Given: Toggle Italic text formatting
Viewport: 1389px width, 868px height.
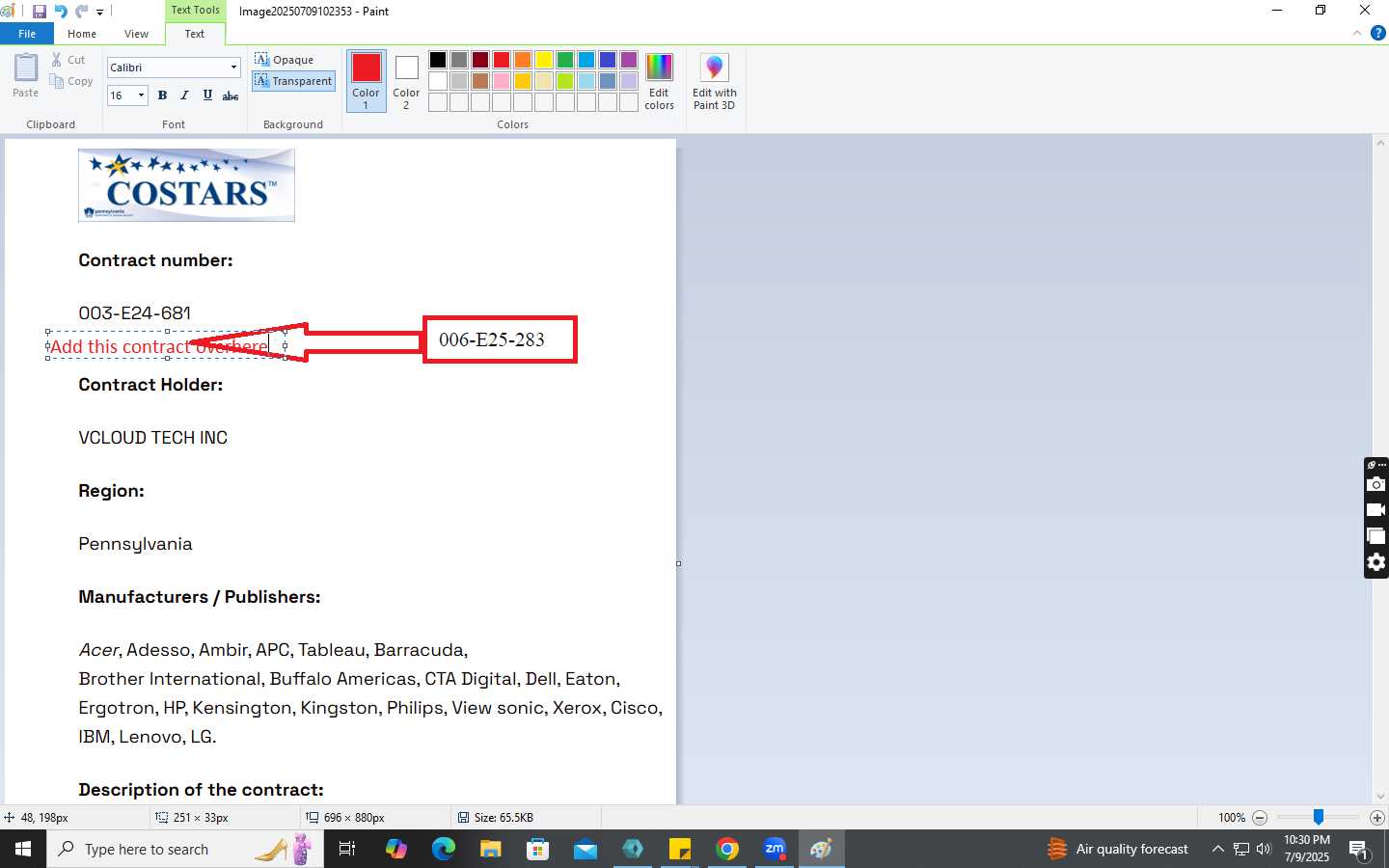Looking at the screenshot, I should click(184, 95).
